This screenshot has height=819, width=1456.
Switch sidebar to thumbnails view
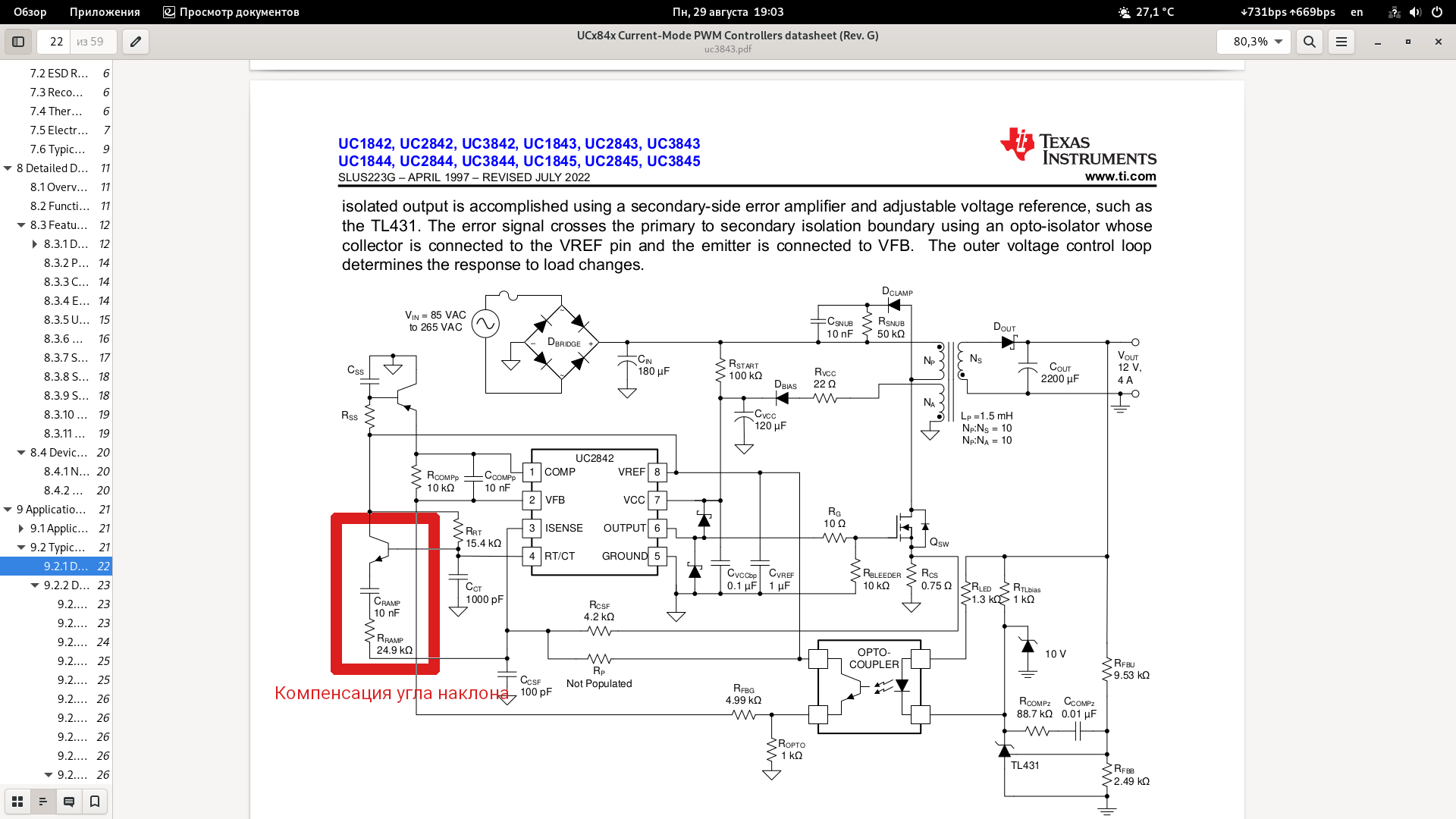tap(17, 802)
